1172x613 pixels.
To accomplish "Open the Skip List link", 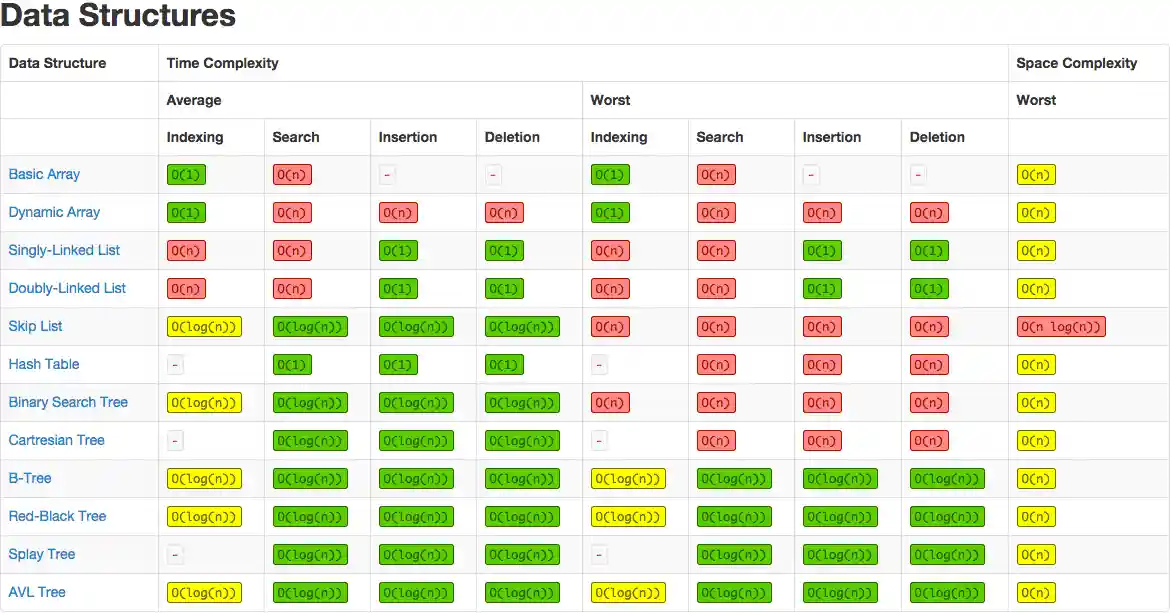I will click(36, 326).
